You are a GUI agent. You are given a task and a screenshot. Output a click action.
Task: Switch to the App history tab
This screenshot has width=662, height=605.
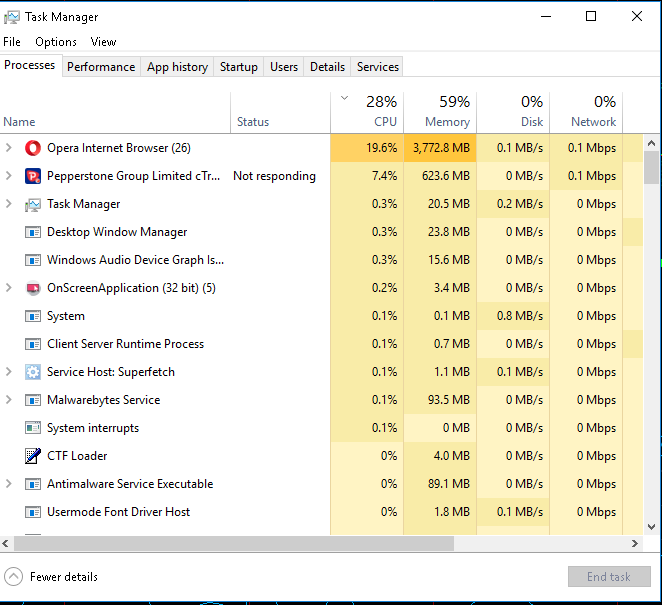[x=177, y=67]
